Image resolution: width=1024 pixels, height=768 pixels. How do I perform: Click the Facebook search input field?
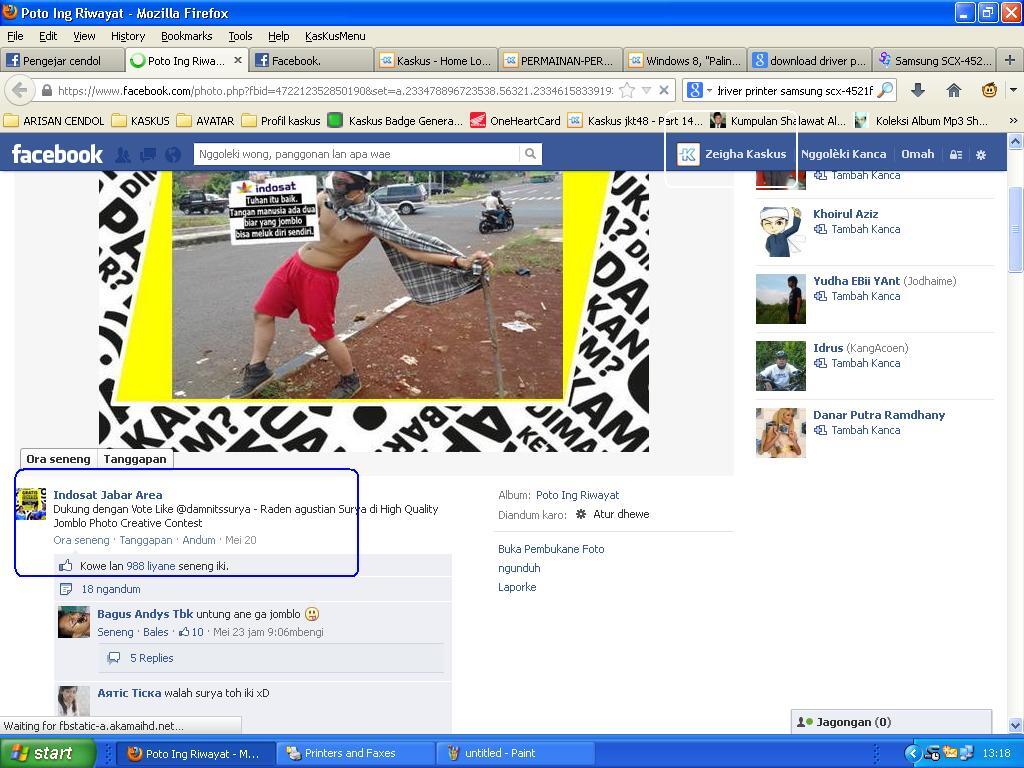[357, 154]
